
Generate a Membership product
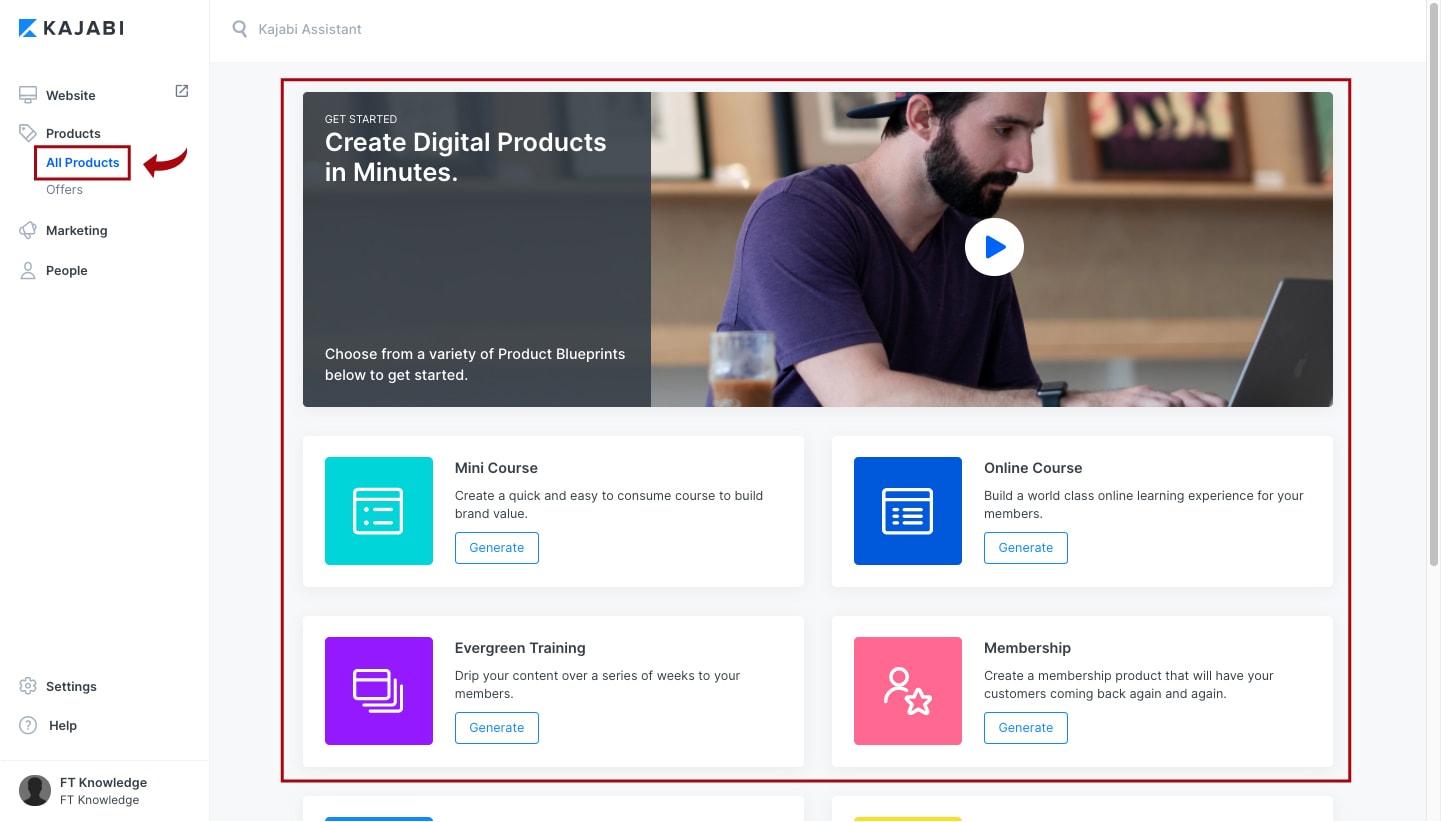pyautogui.click(x=1025, y=727)
